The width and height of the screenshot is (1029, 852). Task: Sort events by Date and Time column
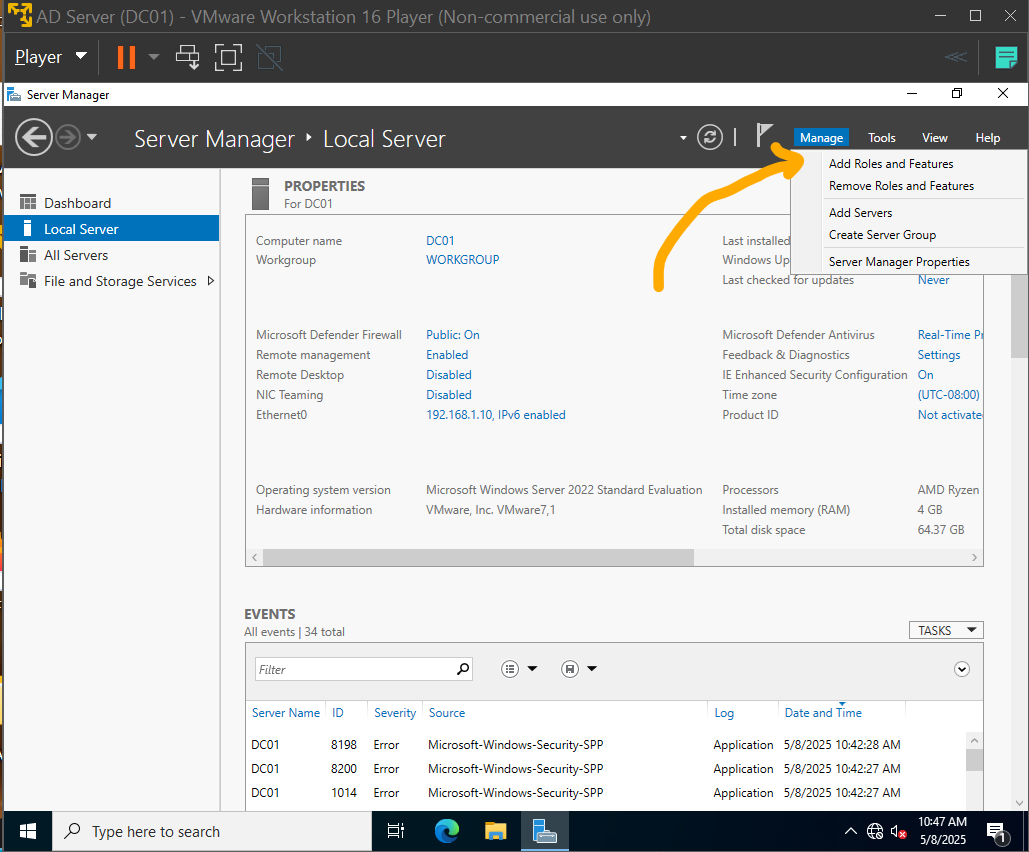(x=823, y=713)
